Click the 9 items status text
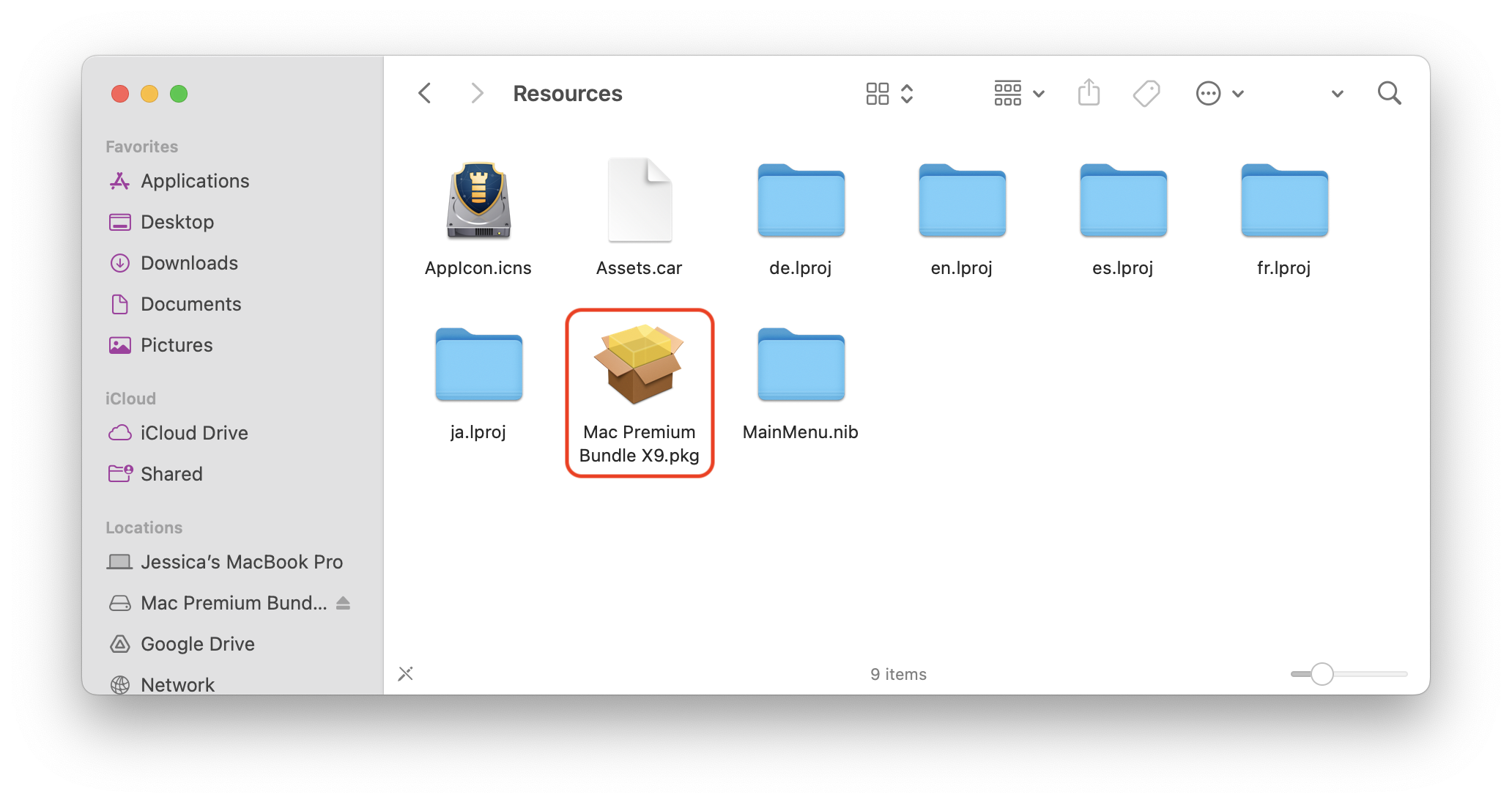Image resolution: width=1512 pixels, height=803 pixels. click(898, 674)
